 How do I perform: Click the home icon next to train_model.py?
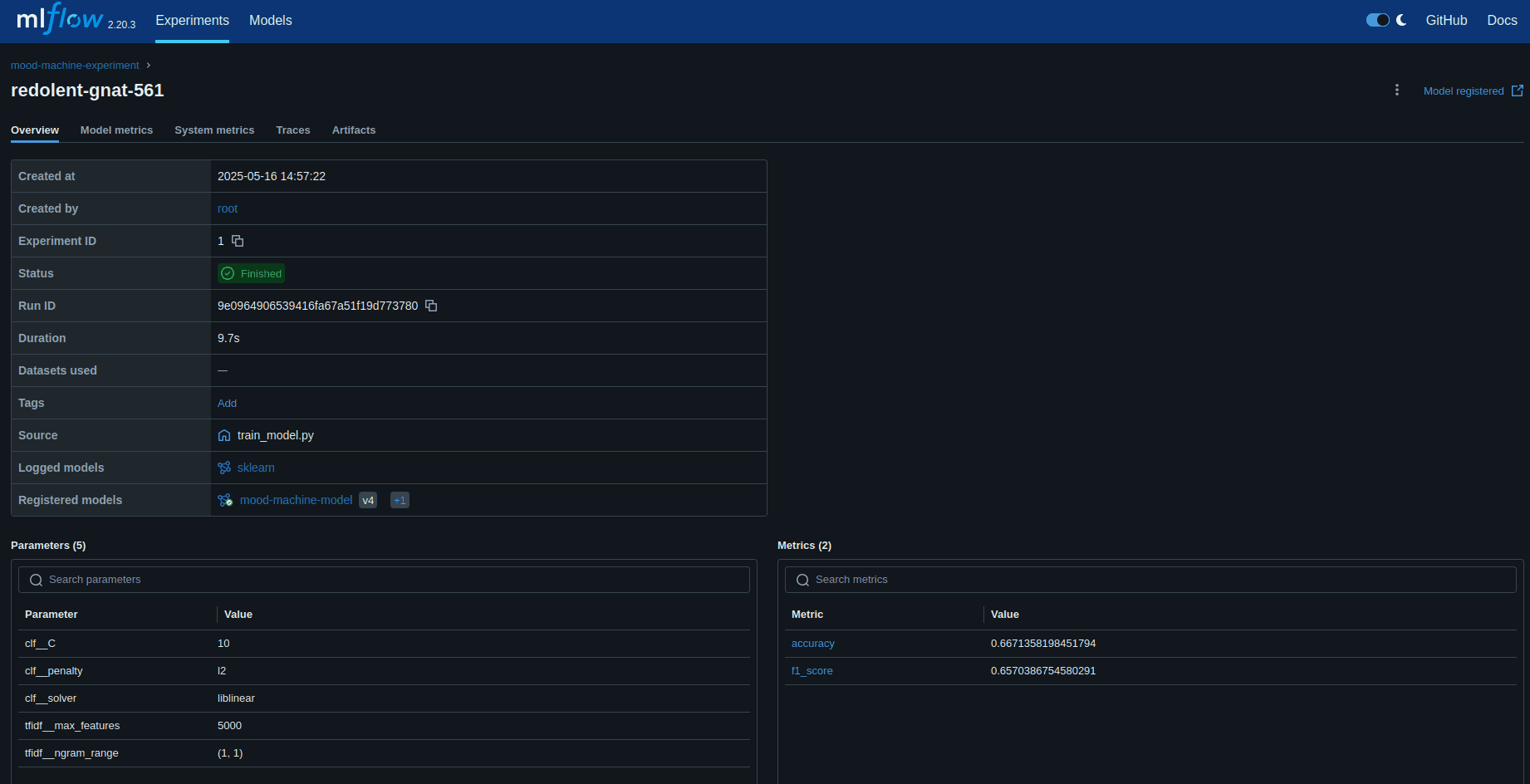[x=223, y=434]
